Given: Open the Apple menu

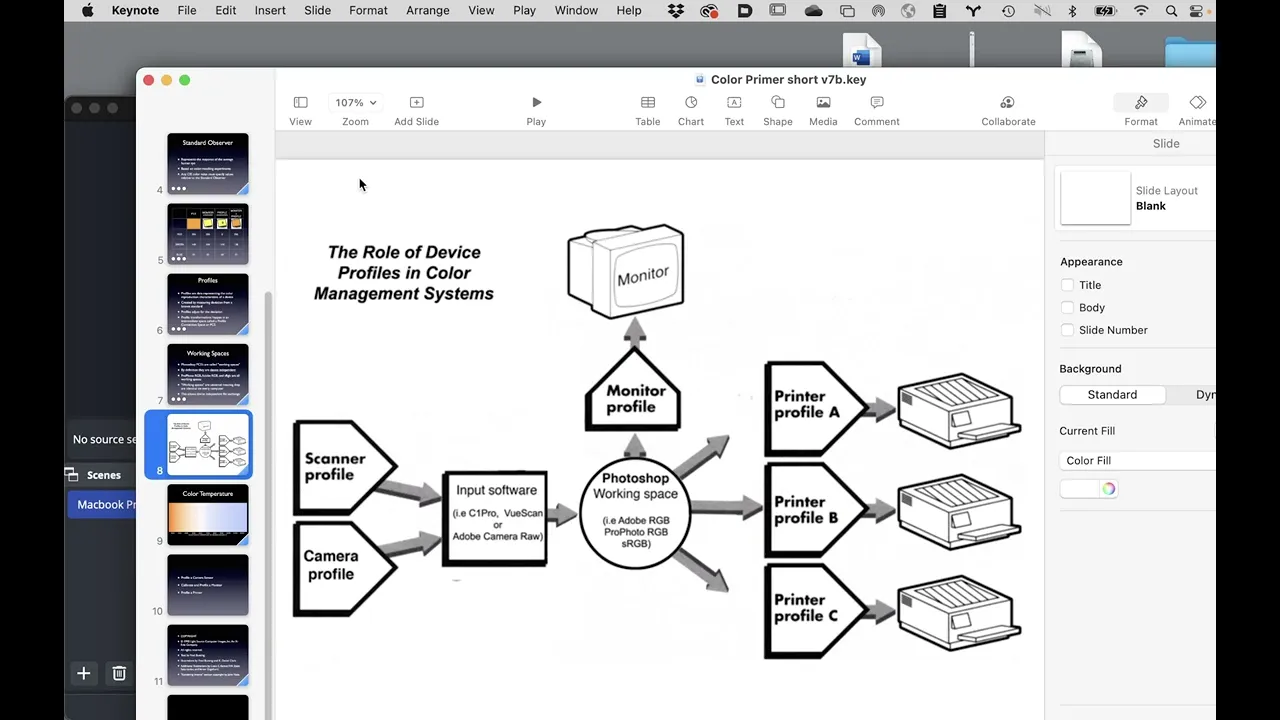Looking at the screenshot, I should tap(87, 10).
